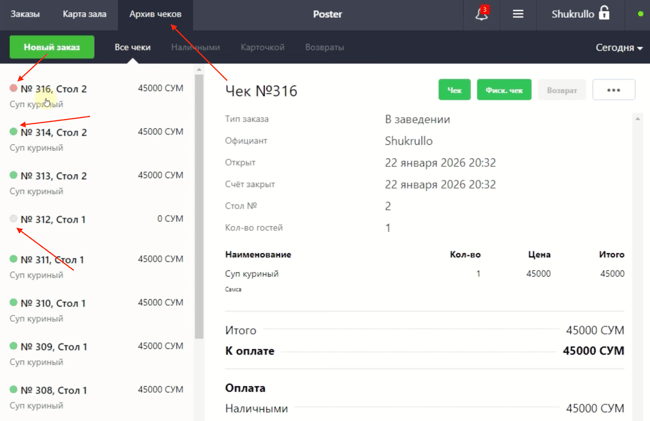Image resolution: width=650 pixels, height=421 pixels.
Task: Click the green Чек button
Action: [x=454, y=90]
